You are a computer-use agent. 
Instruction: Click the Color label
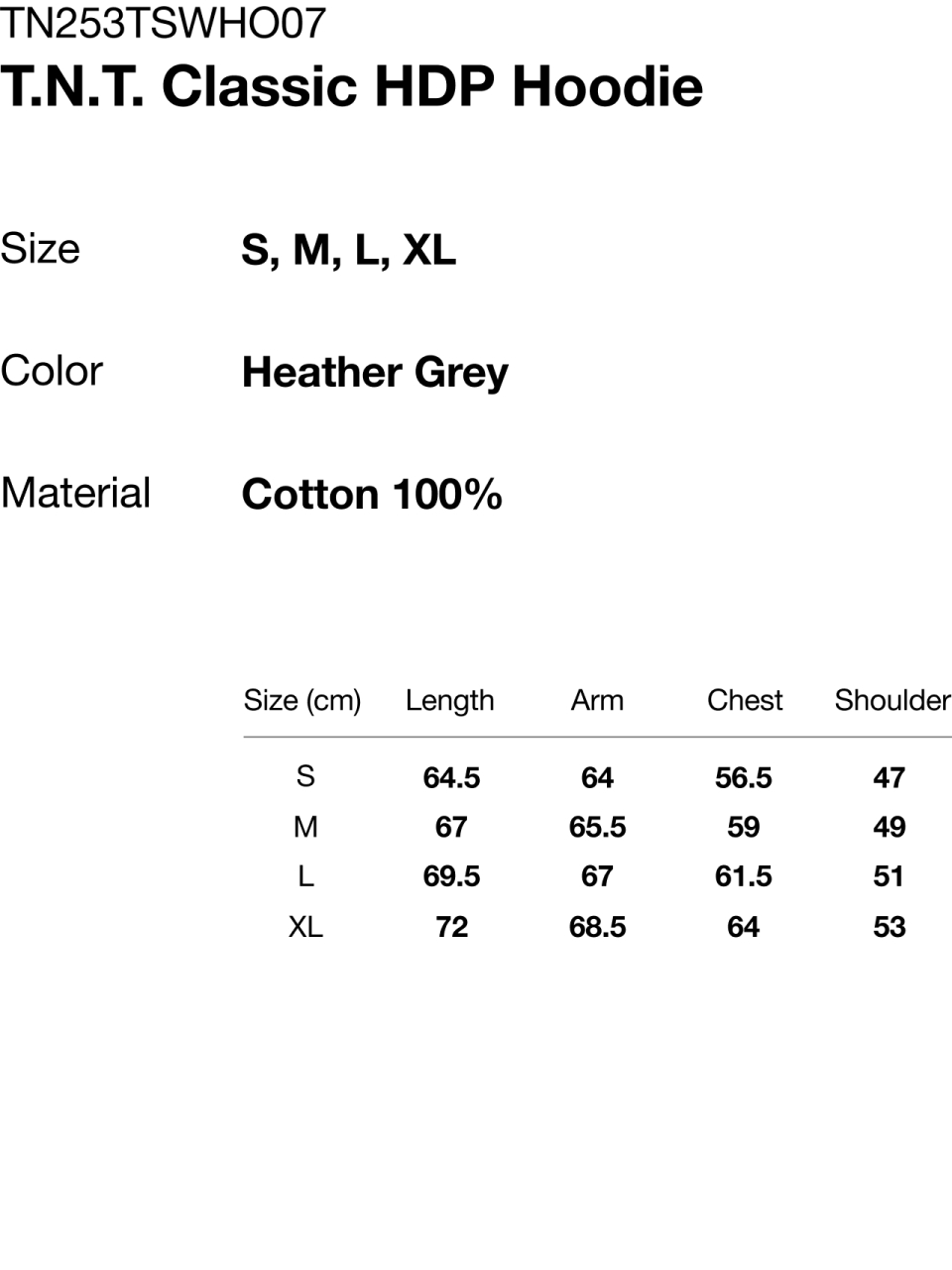(52, 372)
